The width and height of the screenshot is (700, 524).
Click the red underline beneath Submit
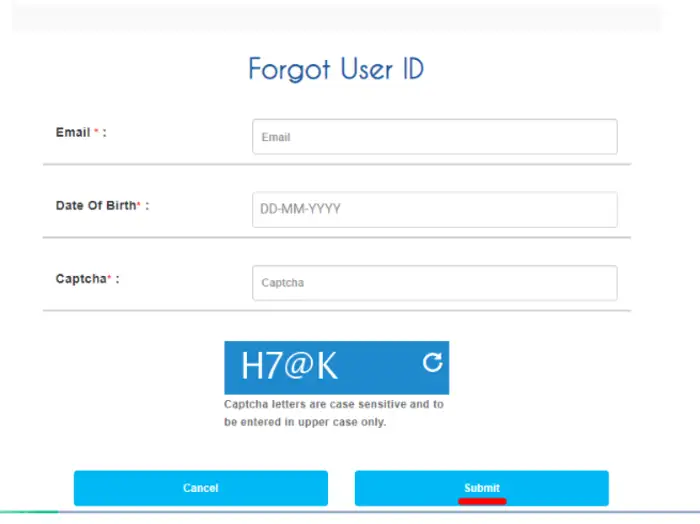(x=481, y=500)
